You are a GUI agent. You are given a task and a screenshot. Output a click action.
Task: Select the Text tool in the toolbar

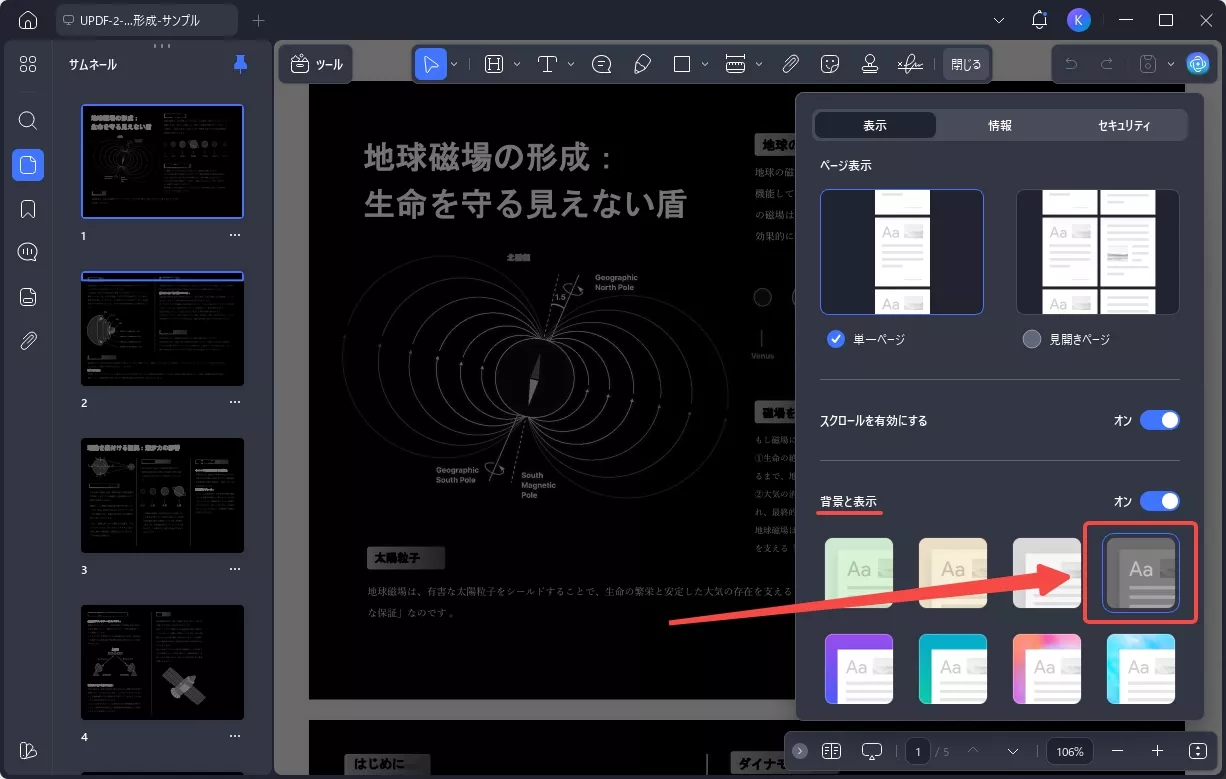coord(548,64)
